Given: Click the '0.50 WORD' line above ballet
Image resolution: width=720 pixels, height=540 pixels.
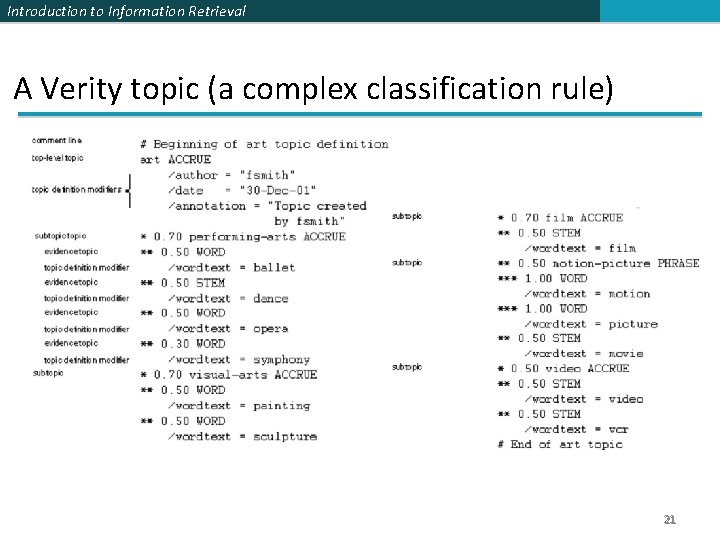Looking at the screenshot, I should tap(183, 252).
